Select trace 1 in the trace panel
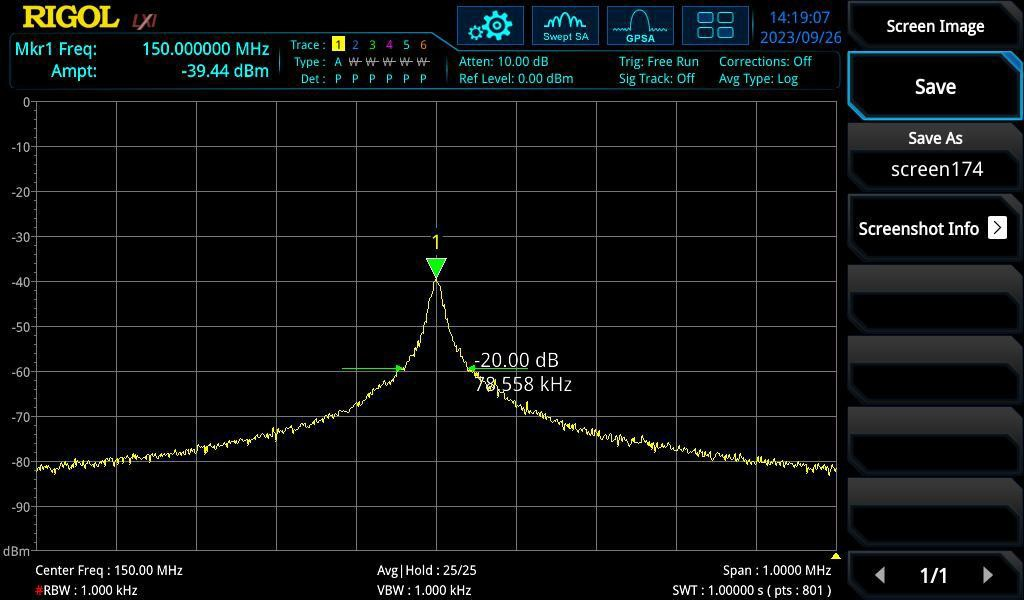The image size is (1024, 600). 338,45
